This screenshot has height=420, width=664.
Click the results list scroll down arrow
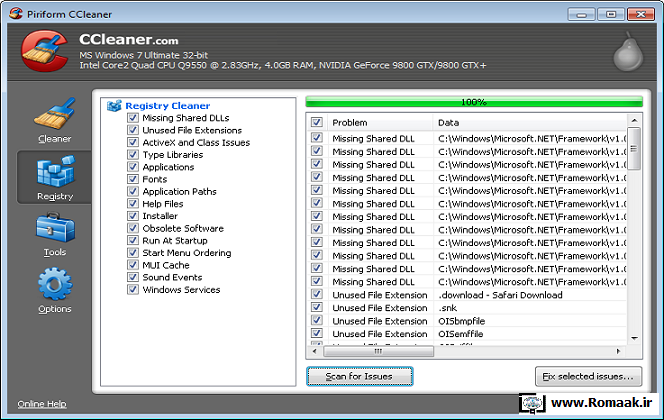point(634,338)
